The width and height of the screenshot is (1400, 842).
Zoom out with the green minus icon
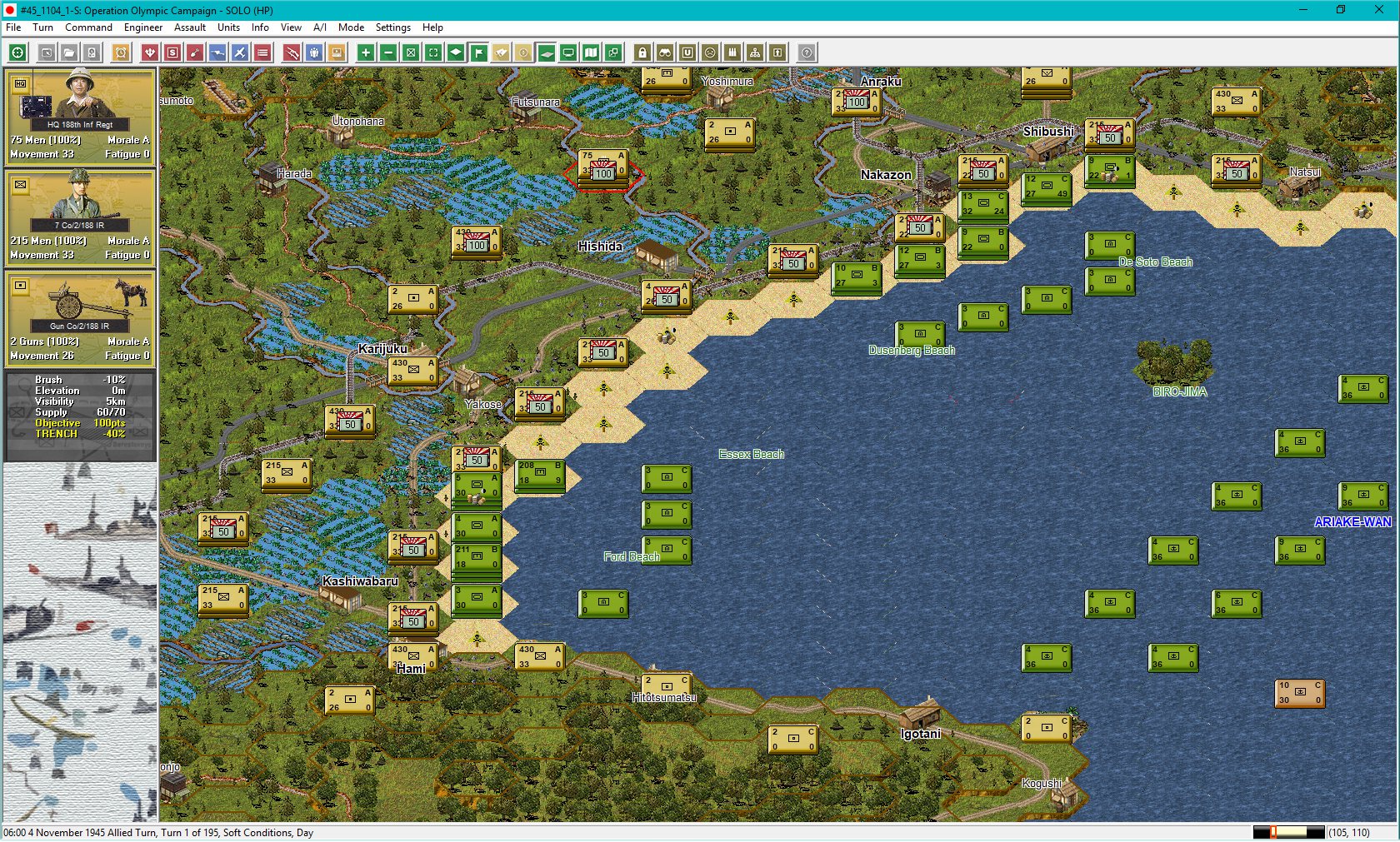(x=388, y=53)
